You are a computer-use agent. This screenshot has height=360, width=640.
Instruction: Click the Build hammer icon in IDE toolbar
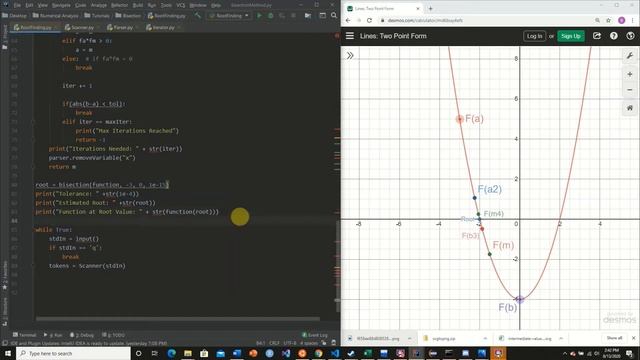[x=198, y=16]
